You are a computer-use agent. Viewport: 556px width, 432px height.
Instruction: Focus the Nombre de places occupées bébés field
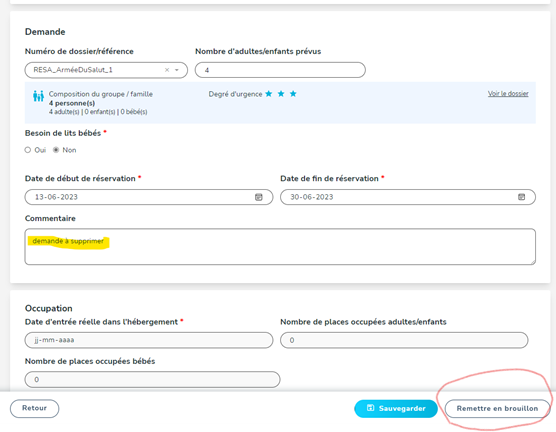tap(152, 380)
